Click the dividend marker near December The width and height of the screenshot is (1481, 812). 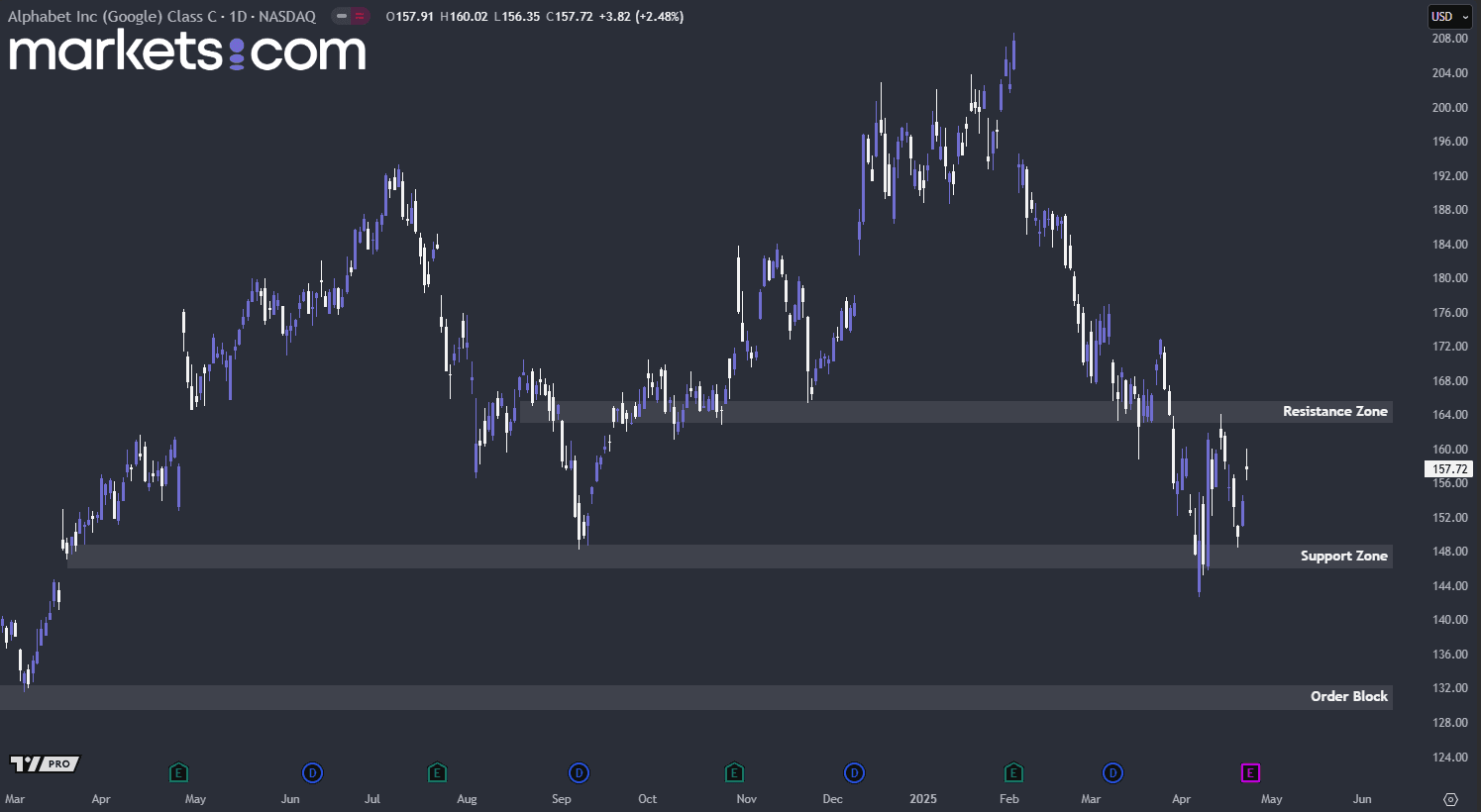[x=854, y=772]
